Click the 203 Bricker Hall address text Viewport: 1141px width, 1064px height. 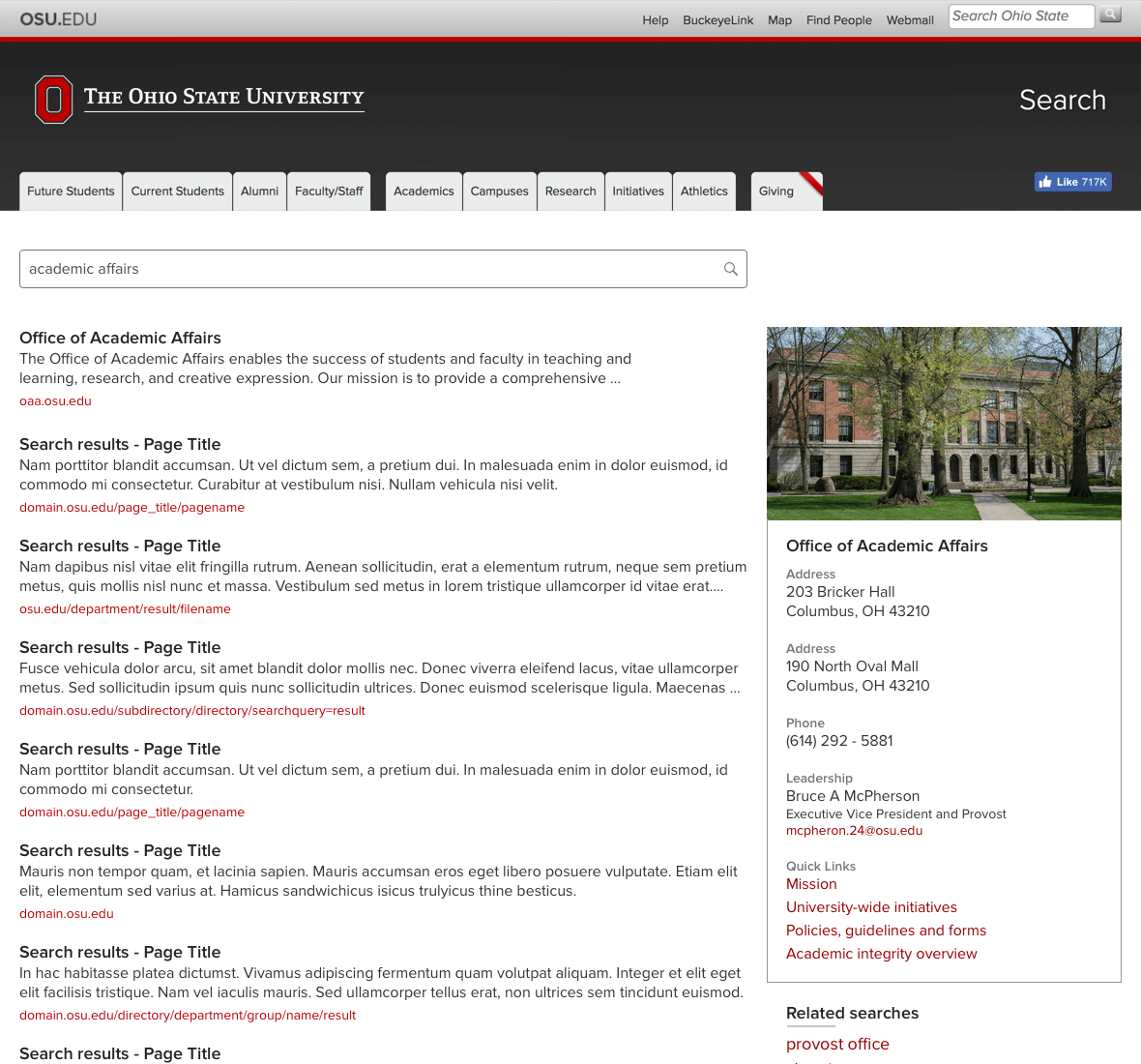click(840, 592)
